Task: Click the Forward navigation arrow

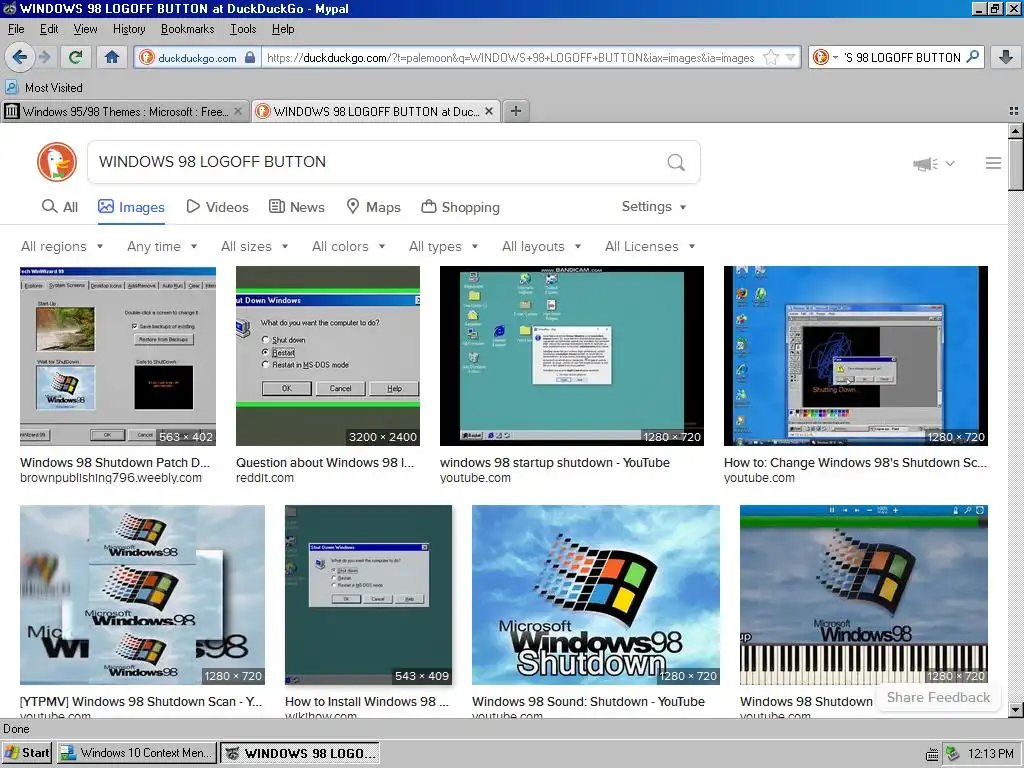Action: coord(44,57)
